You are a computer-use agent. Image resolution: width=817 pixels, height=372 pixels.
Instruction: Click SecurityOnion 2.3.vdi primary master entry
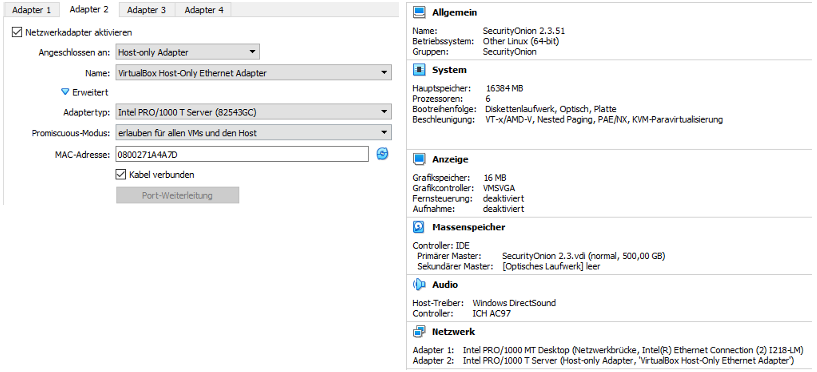(x=584, y=256)
